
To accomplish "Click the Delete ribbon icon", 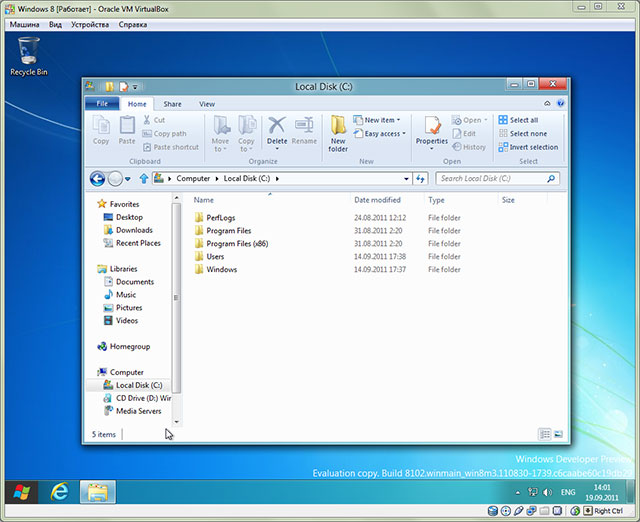I will point(277,133).
